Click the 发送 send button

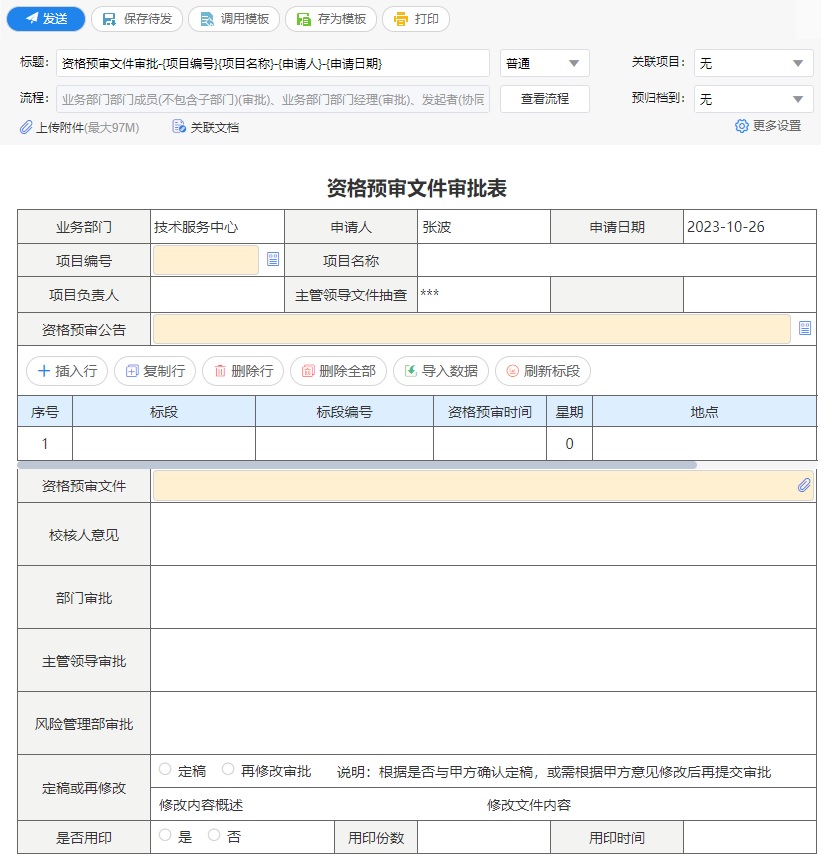(x=46, y=19)
